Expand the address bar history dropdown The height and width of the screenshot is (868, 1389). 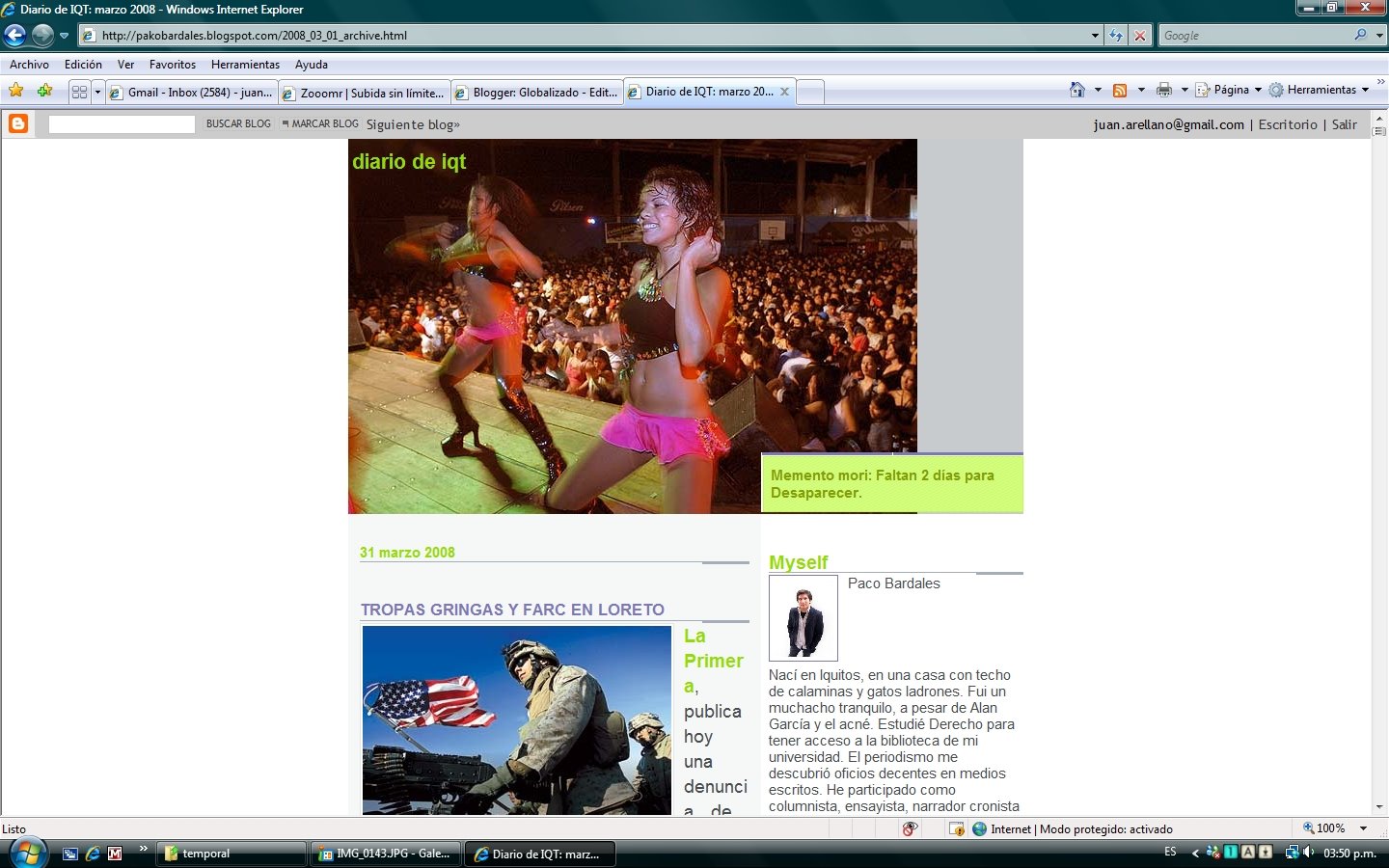tap(1095, 36)
